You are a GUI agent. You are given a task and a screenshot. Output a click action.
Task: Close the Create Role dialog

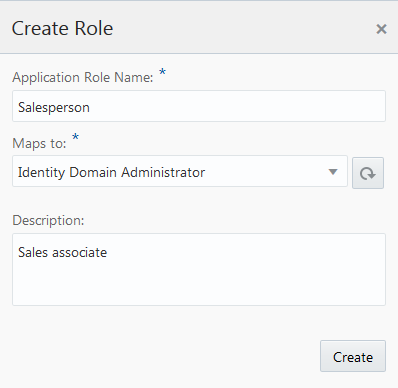pos(381,29)
